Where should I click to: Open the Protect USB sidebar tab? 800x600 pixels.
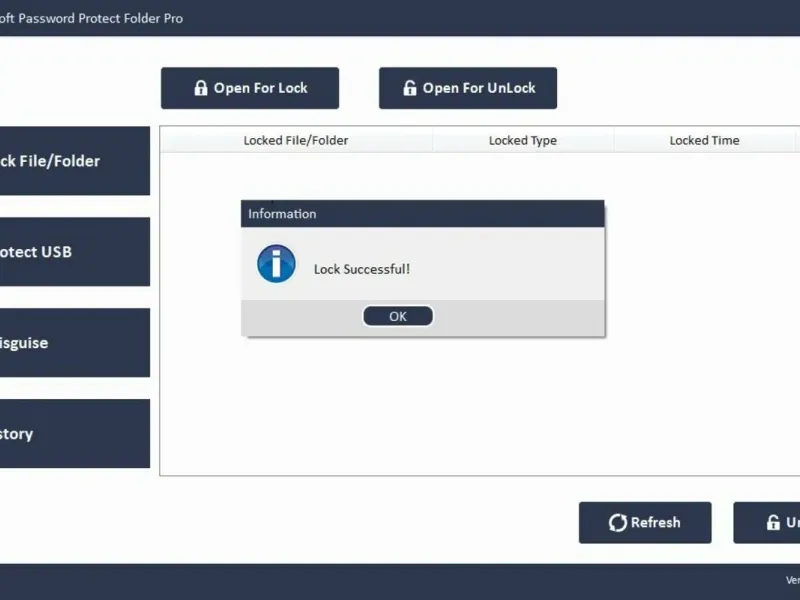coord(75,252)
